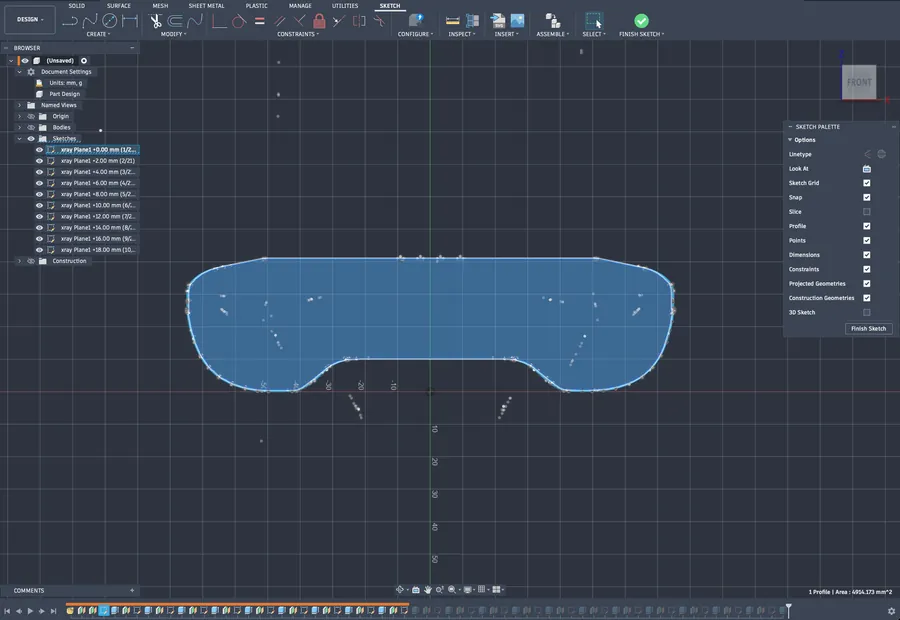Activate the Trim scissors tool

coord(155,21)
